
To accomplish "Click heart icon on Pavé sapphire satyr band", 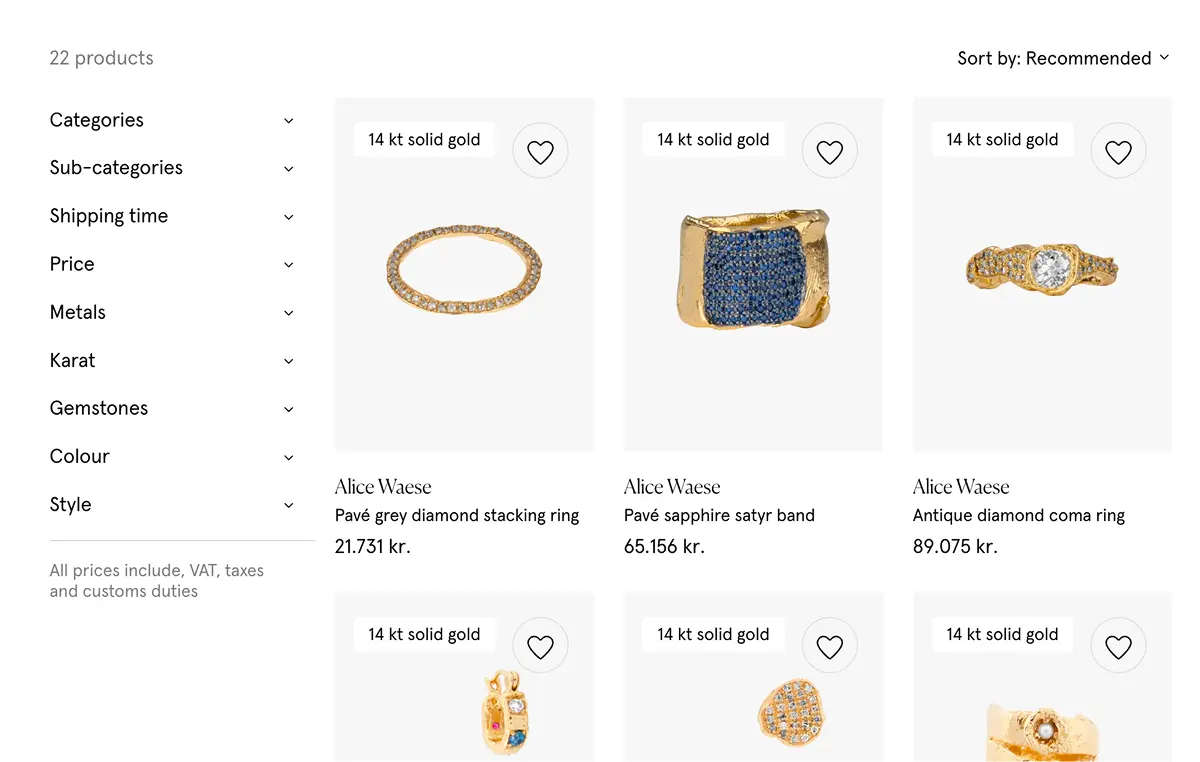I will (x=829, y=151).
